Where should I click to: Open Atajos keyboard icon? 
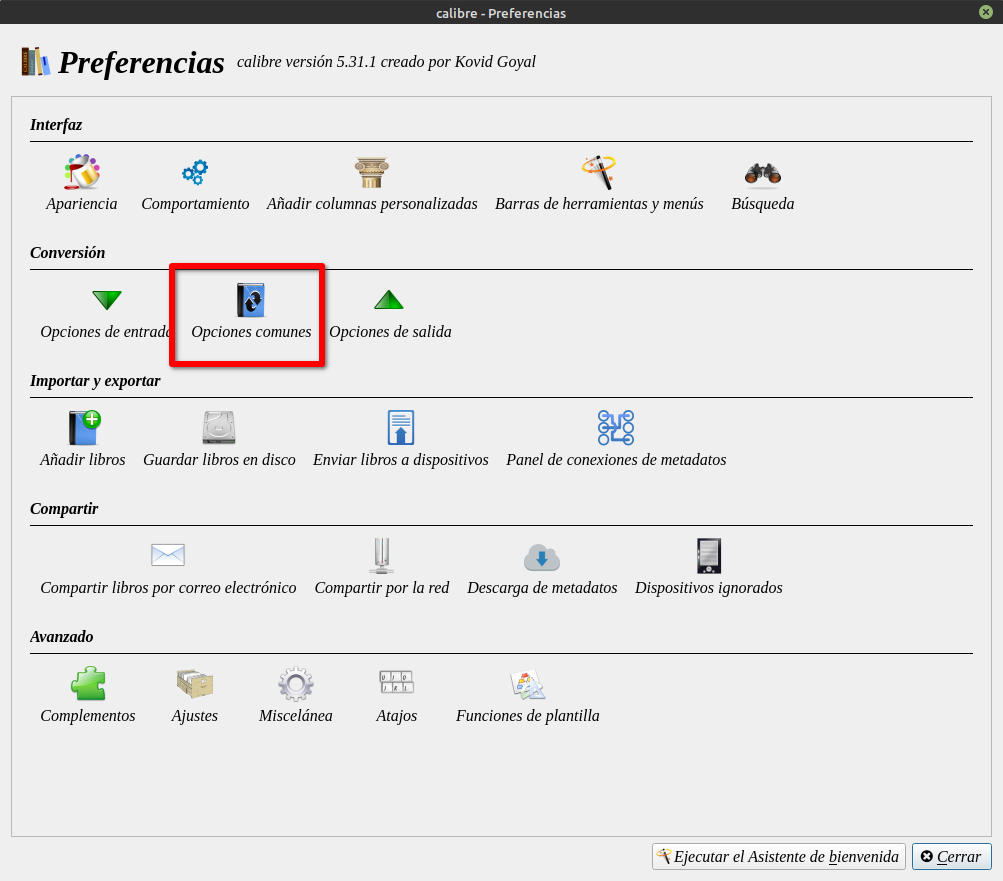[x=397, y=682]
